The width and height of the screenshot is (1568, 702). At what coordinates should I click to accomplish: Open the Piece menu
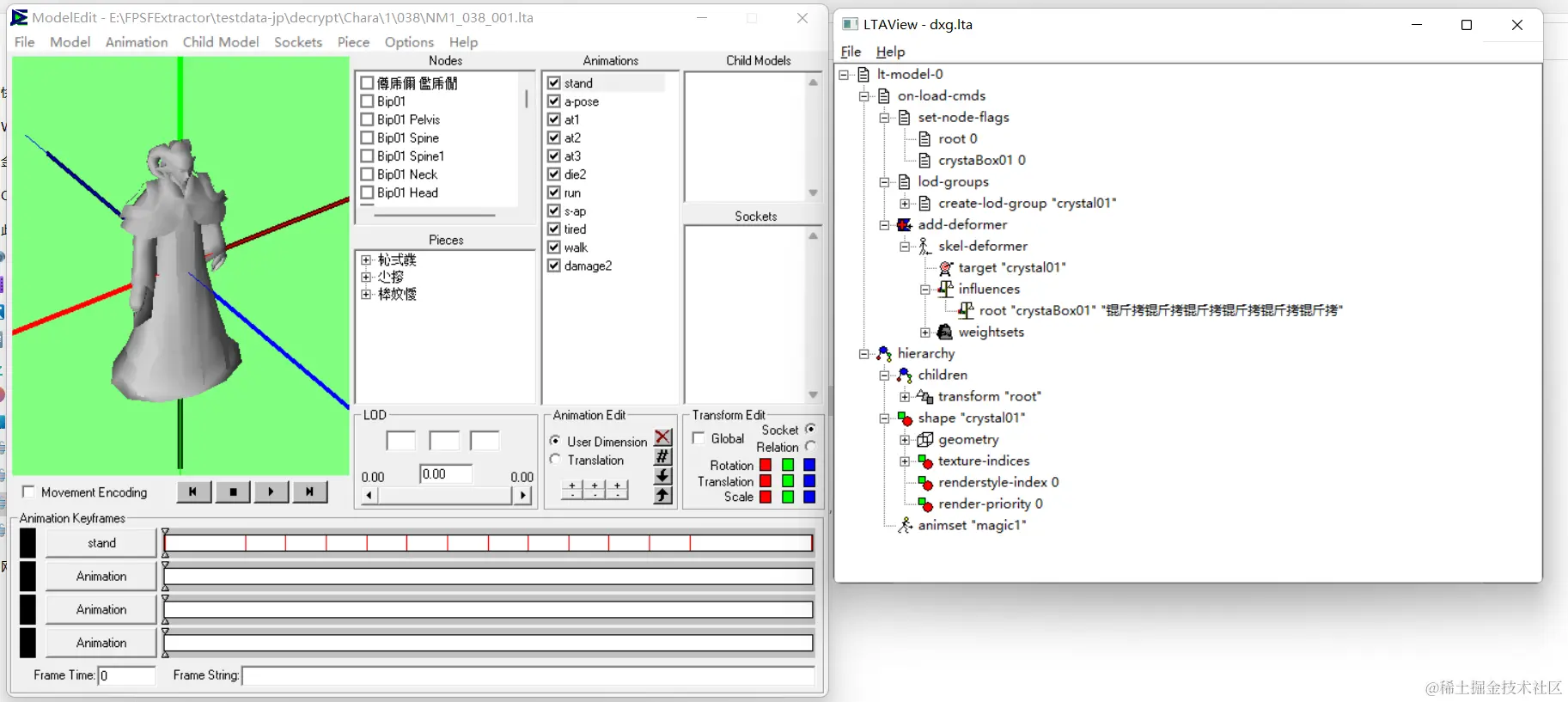pos(353,42)
